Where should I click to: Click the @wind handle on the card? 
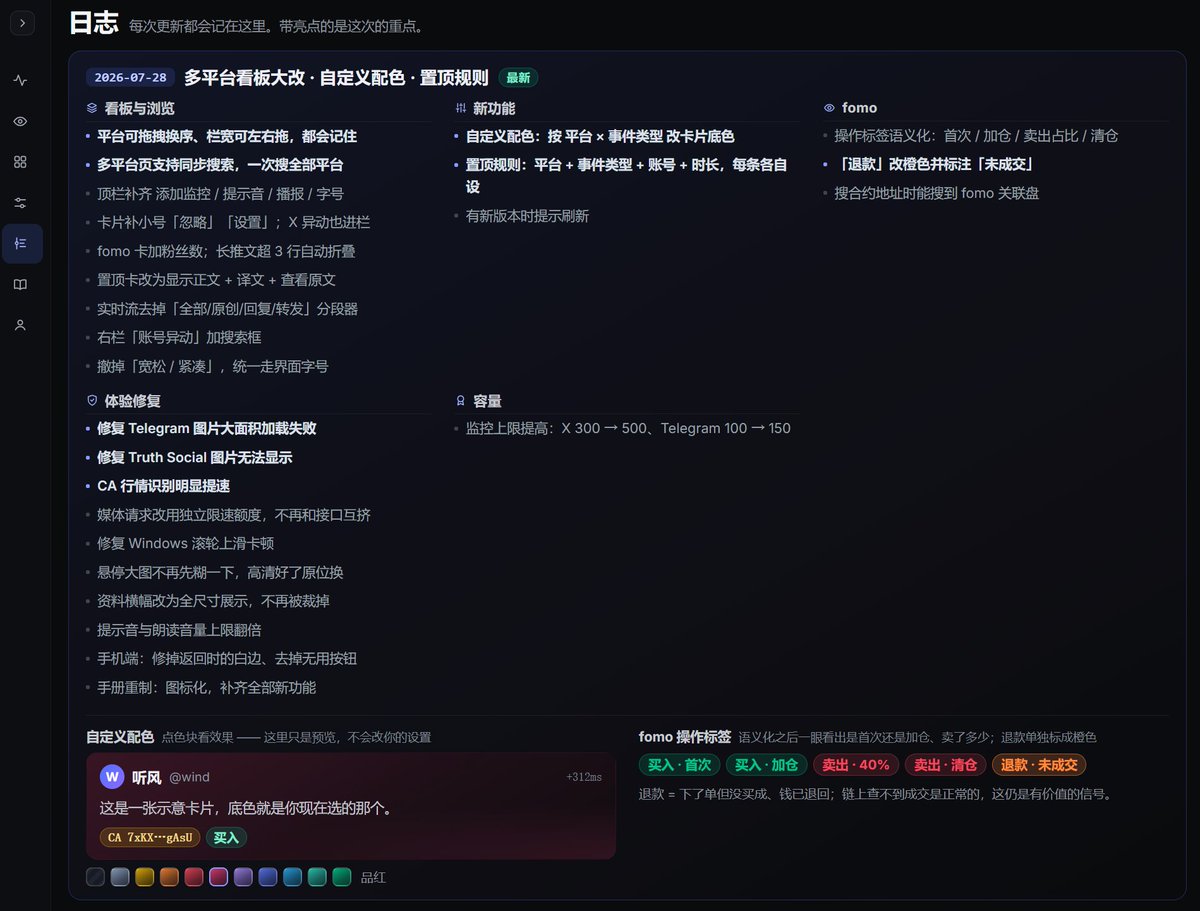(x=189, y=777)
